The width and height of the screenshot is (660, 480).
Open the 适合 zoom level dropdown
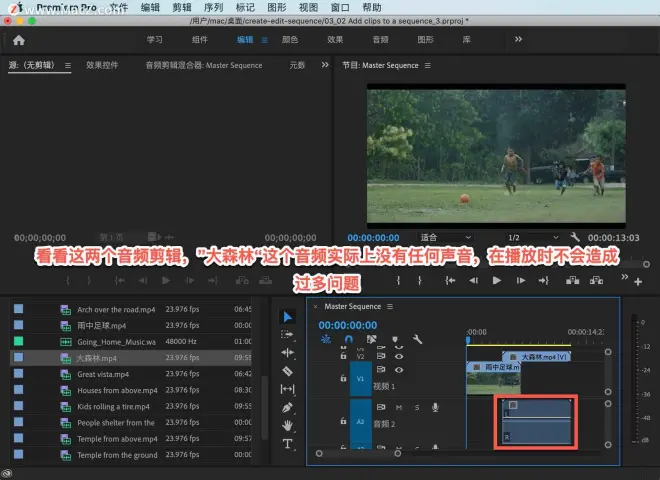tap(445, 237)
